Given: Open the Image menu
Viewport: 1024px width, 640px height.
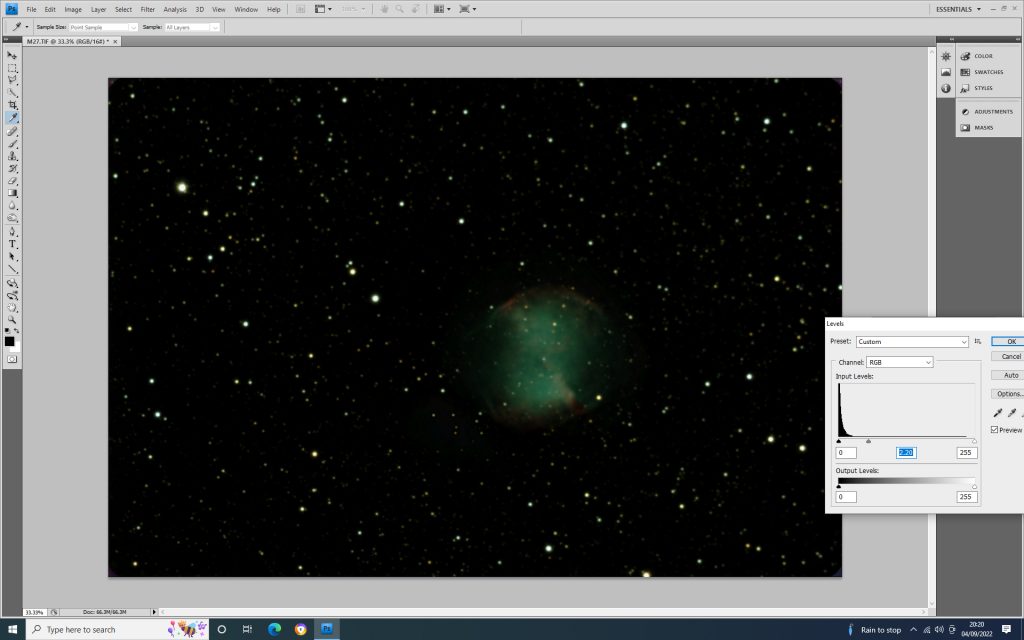Looking at the screenshot, I should click(x=73, y=9).
